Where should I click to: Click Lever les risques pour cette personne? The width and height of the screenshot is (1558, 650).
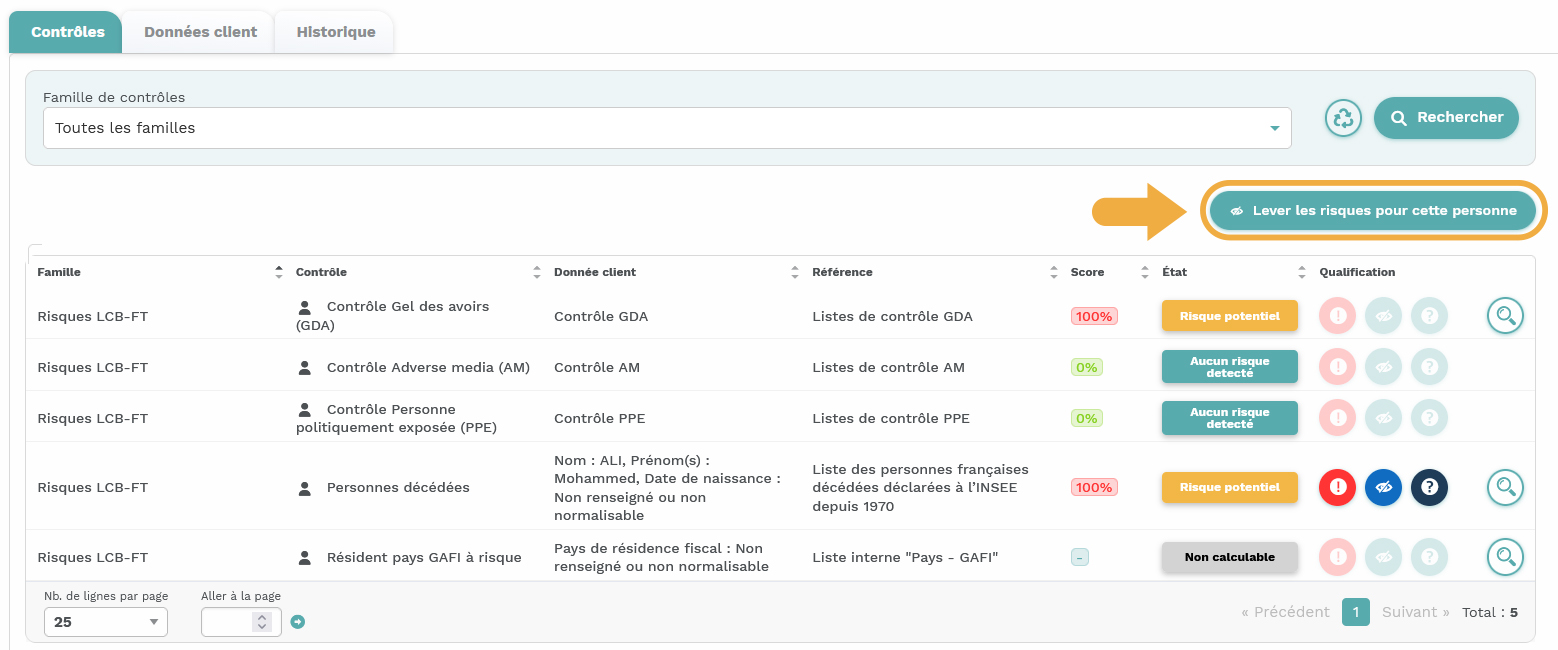point(1372,211)
